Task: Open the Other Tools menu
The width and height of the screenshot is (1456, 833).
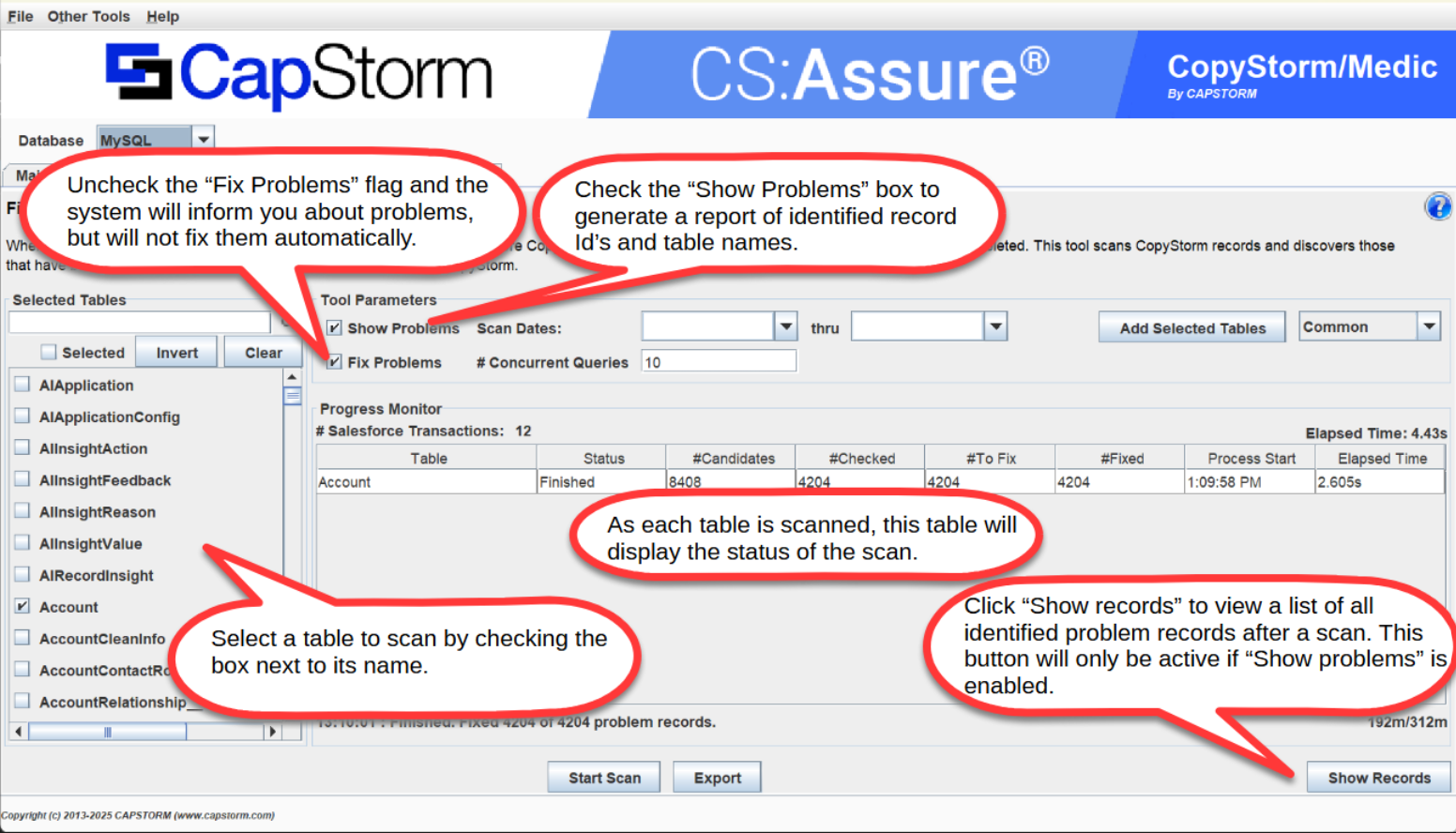Action: pos(89,16)
